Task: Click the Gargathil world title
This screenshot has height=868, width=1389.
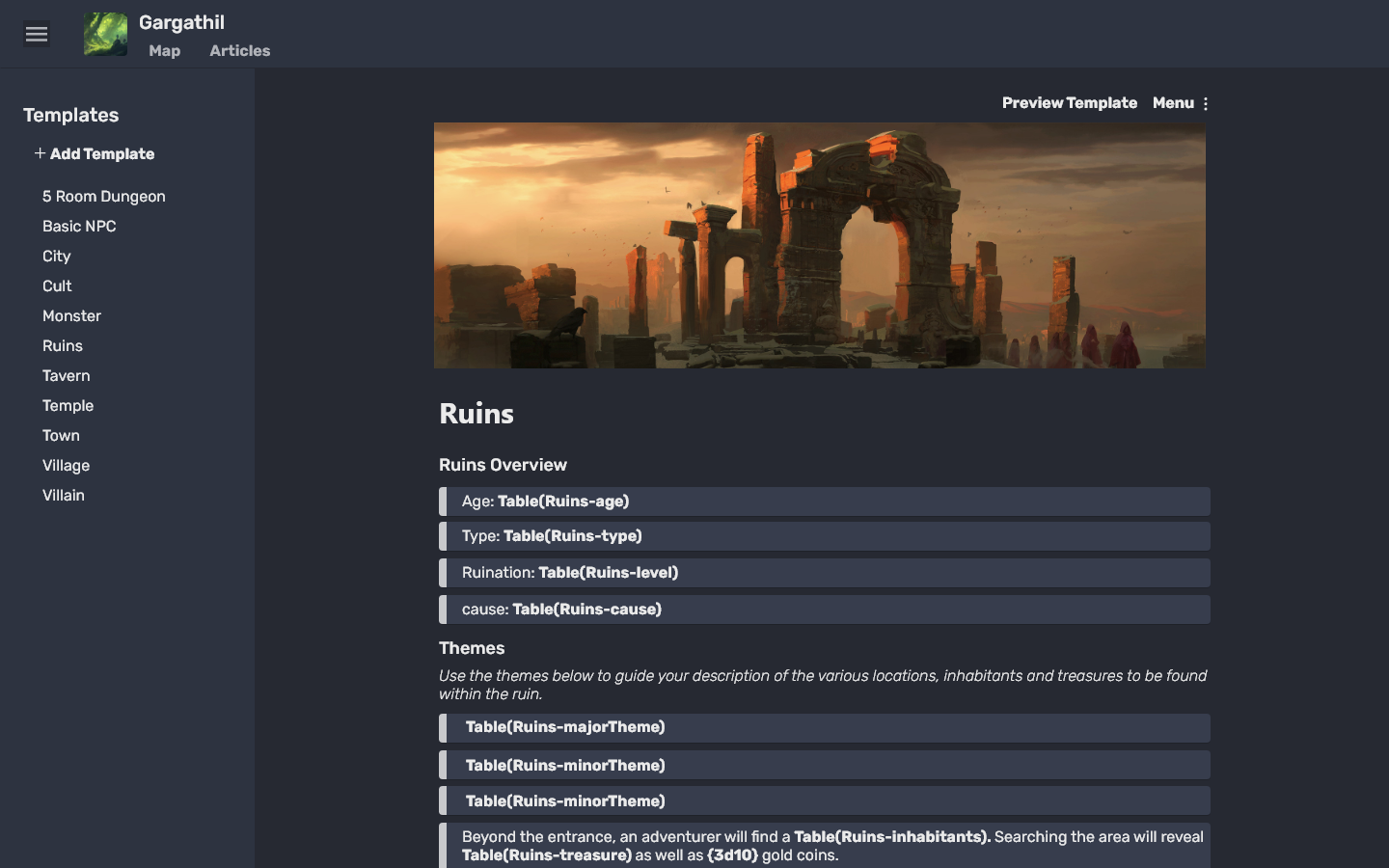Action: point(181,22)
